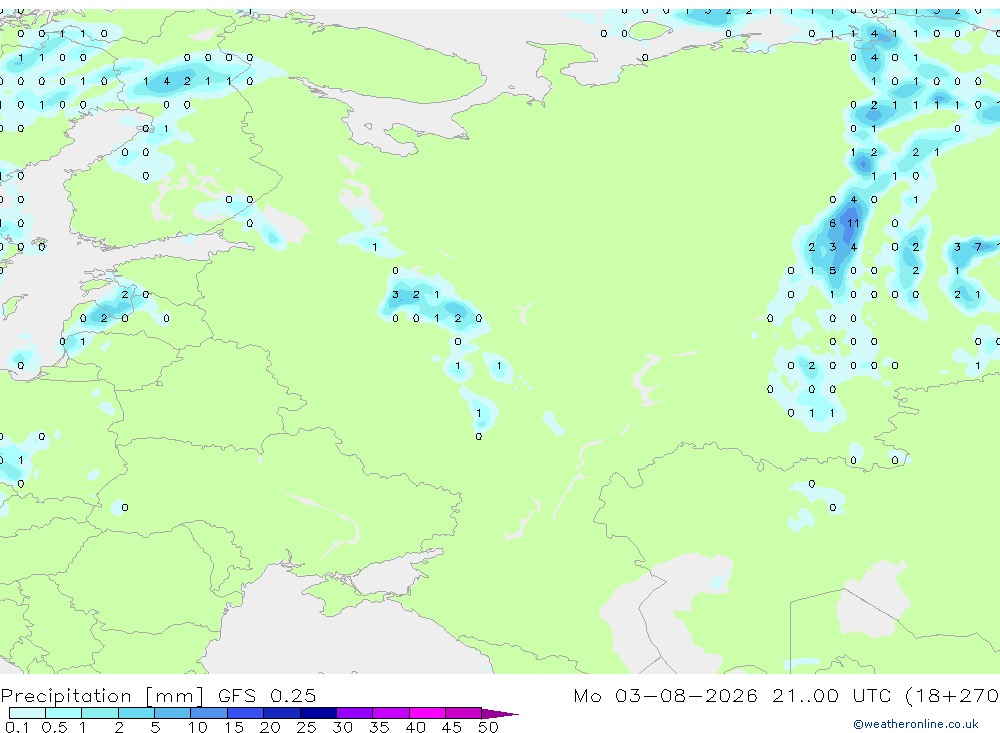Click the 2–5 mm legend color swatch
This screenshot has width=1000, height=733.
[x=136, y=713]
